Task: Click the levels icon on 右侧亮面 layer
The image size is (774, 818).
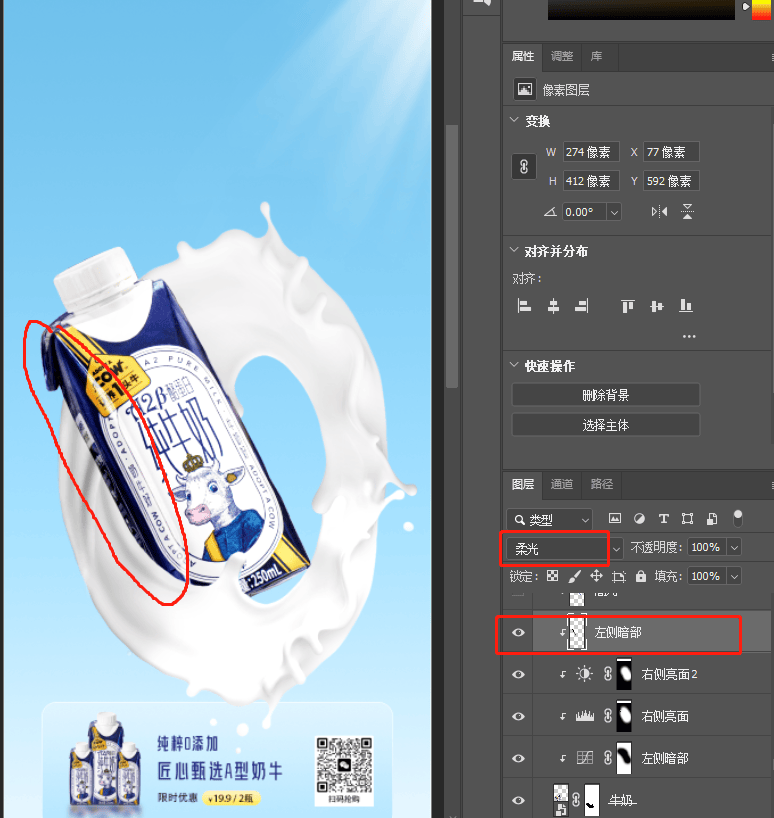Action: point(584,716)
